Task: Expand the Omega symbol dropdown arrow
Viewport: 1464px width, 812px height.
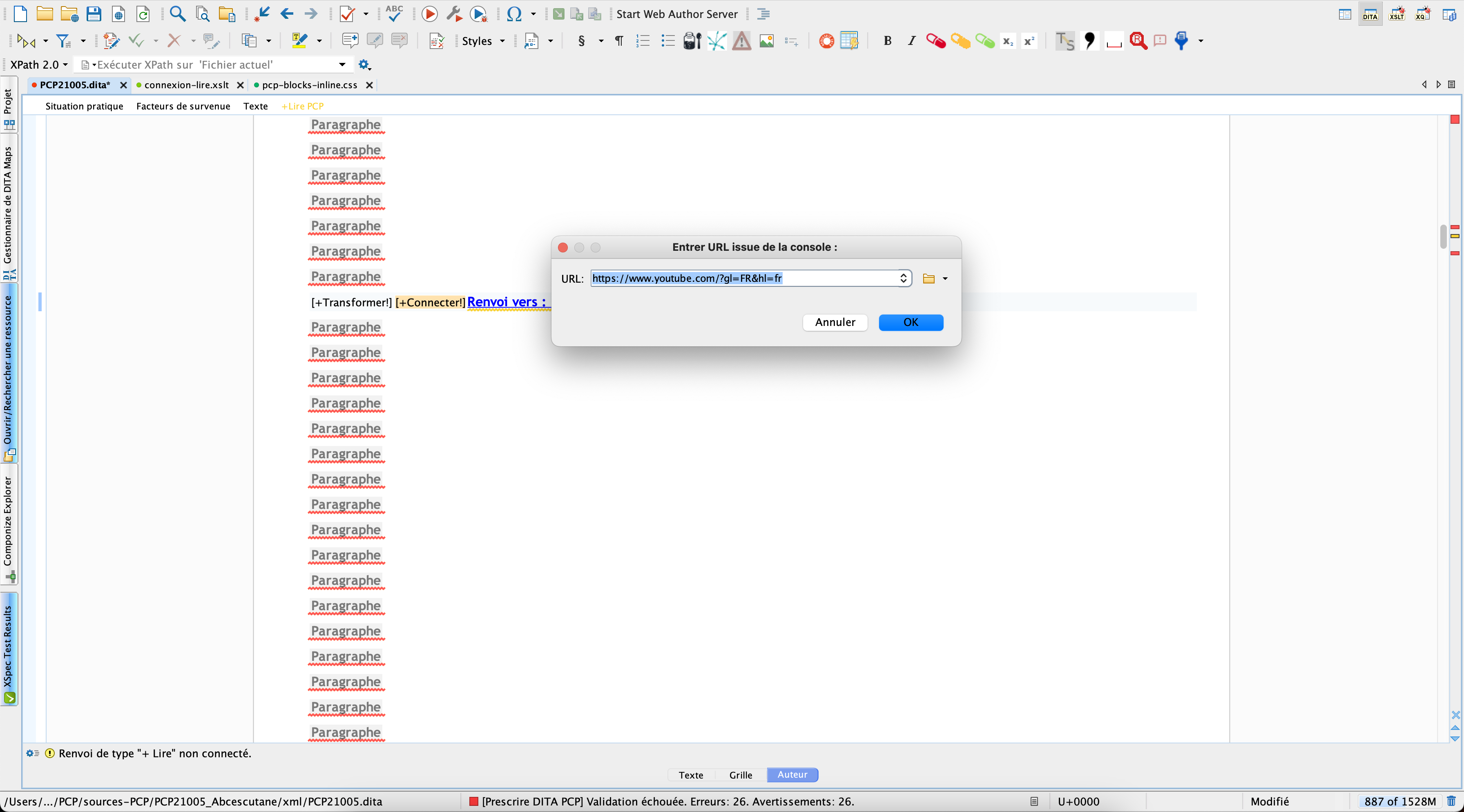Action: click(x=533, y=13)
